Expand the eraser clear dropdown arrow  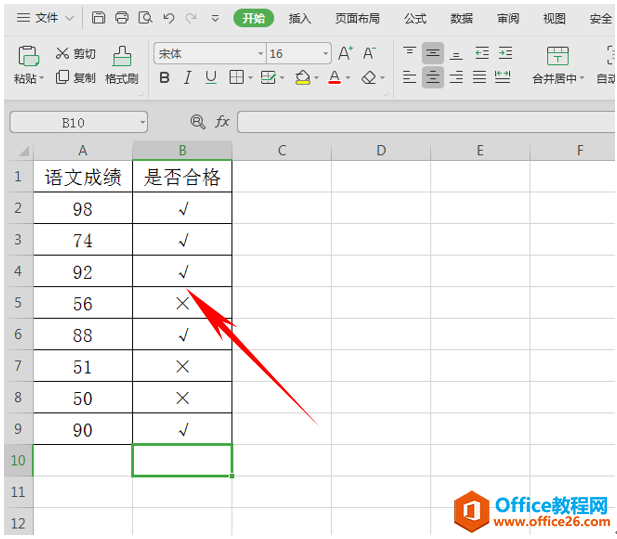[382, 78]
